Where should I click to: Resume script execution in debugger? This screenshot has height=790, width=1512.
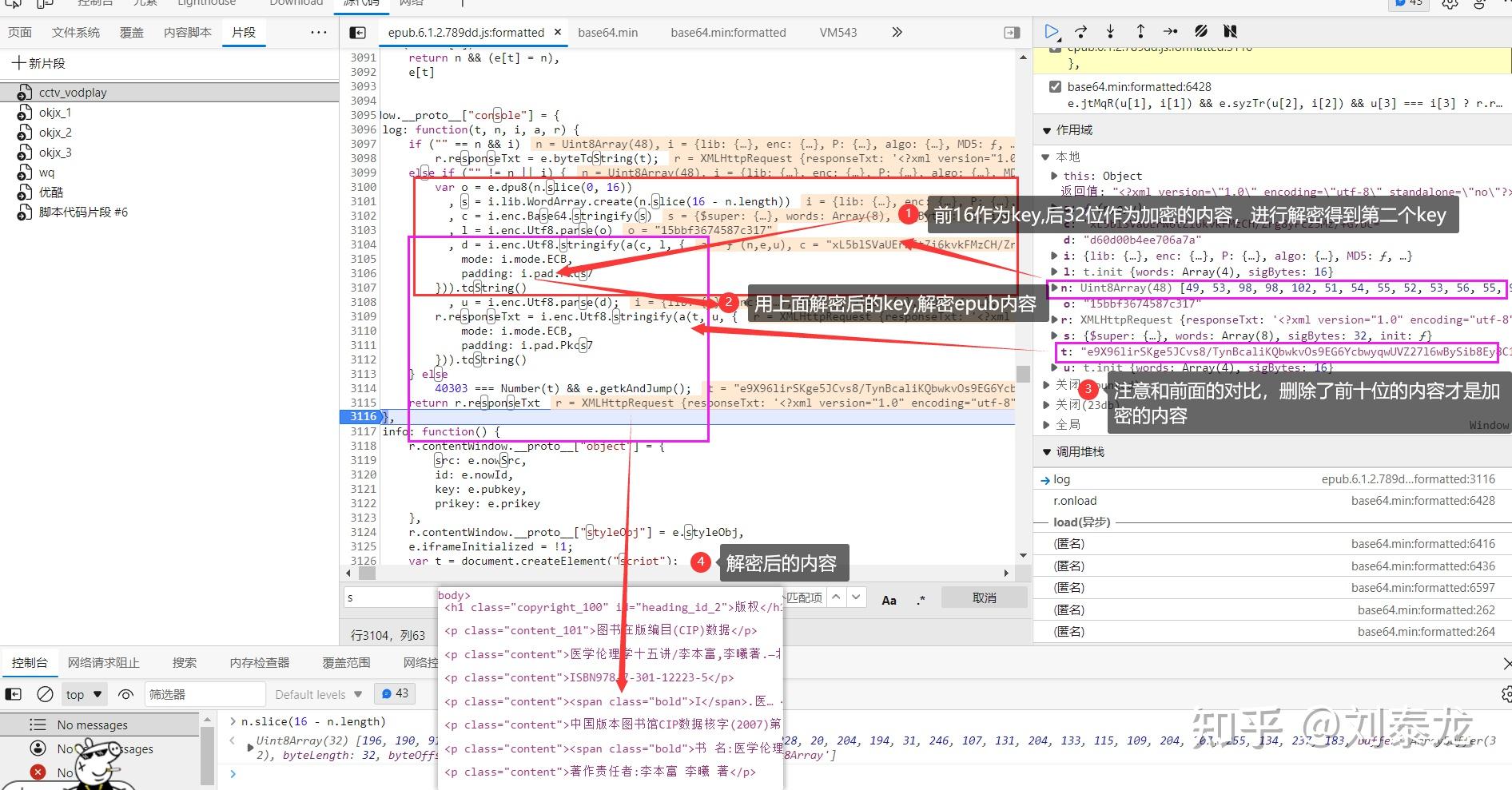(1052, 32)
